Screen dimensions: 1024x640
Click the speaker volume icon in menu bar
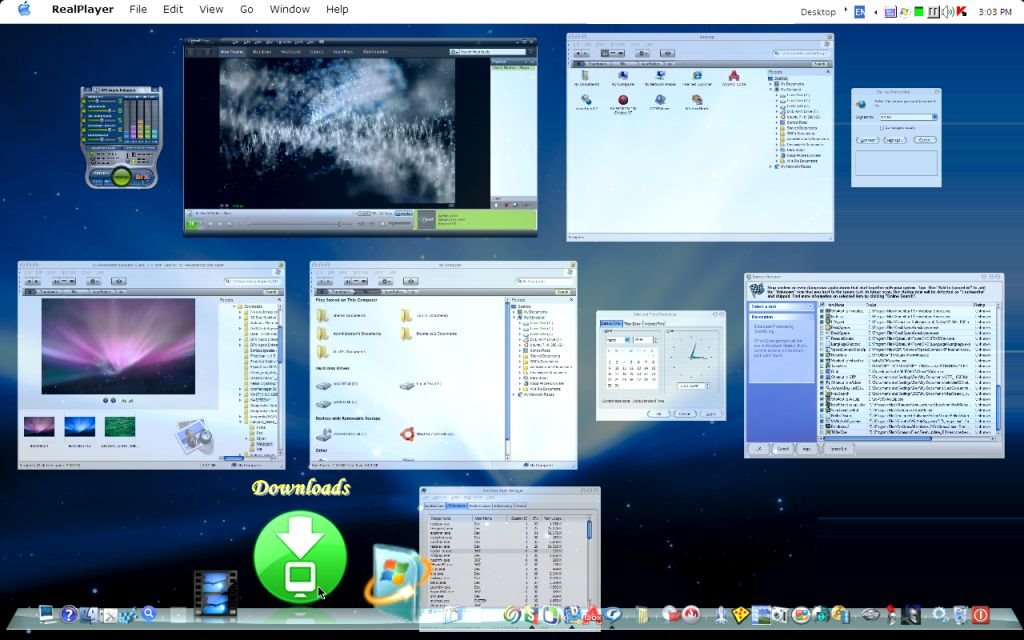click(x=947, y=11)
